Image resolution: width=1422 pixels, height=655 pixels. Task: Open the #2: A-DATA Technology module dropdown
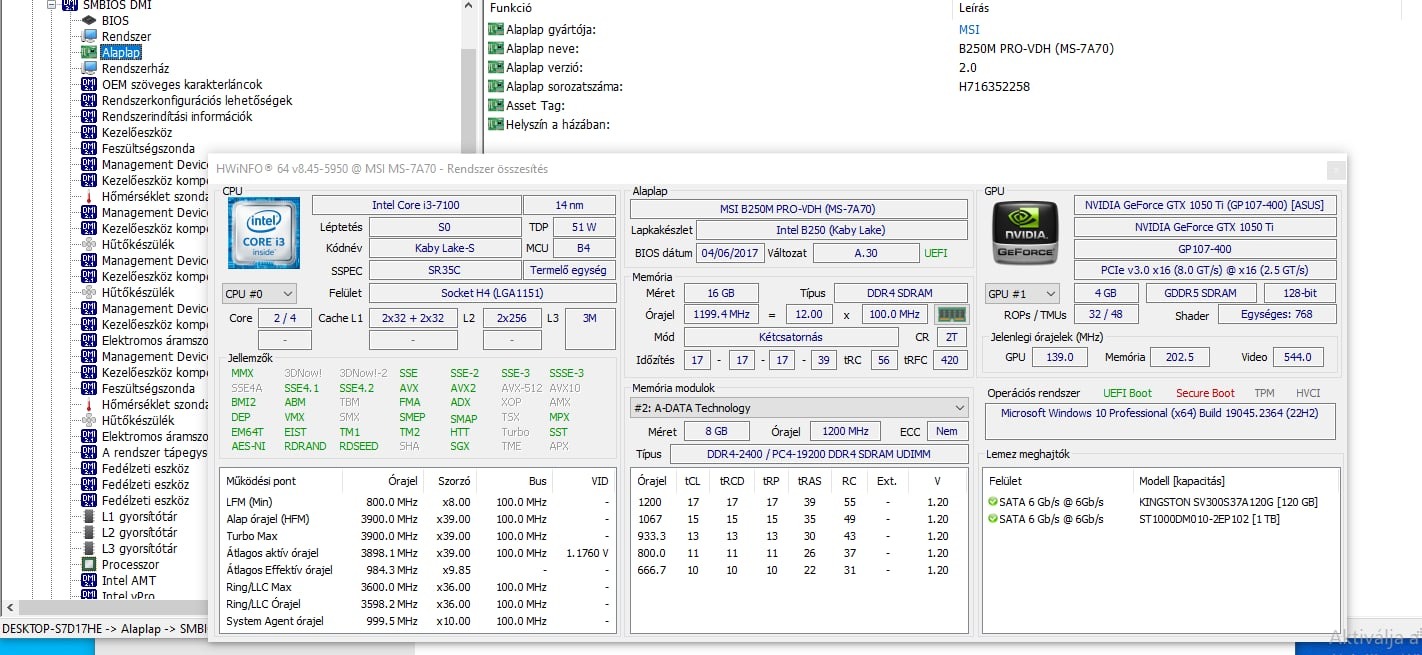[799, 408]
